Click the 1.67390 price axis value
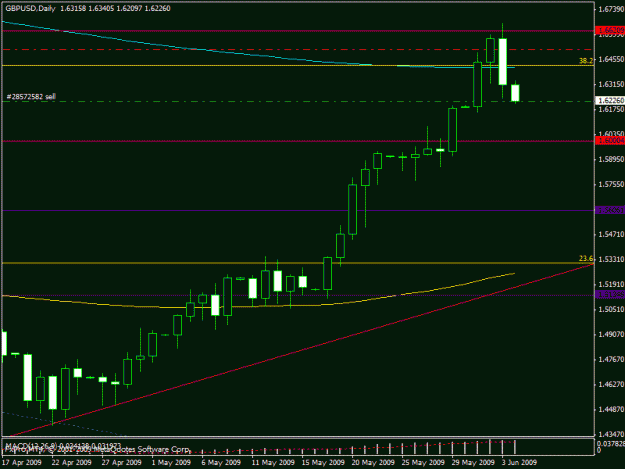 611,9
